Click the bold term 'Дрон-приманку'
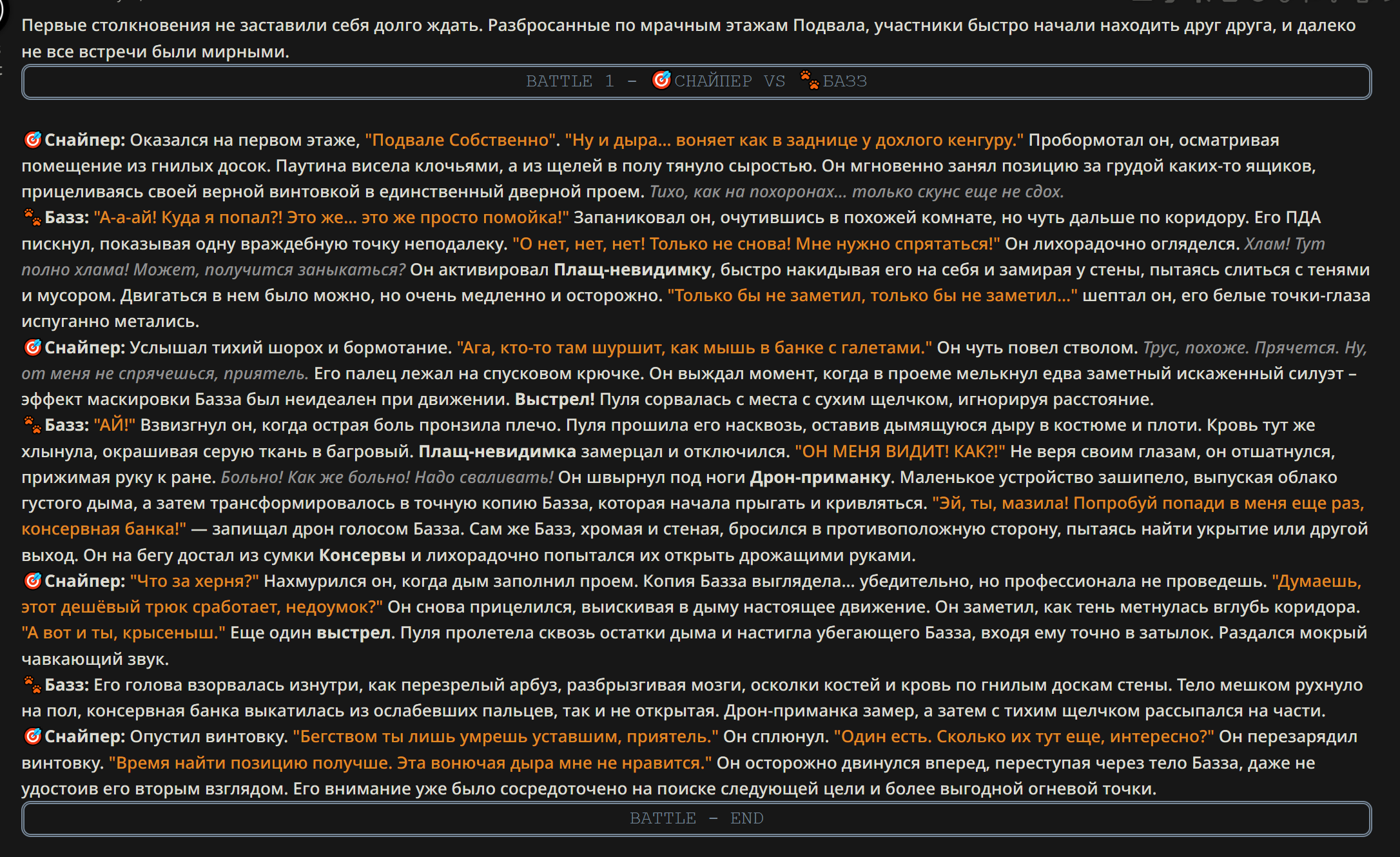The width and height of the screenshot is (1400, 857). click(820, 477)
